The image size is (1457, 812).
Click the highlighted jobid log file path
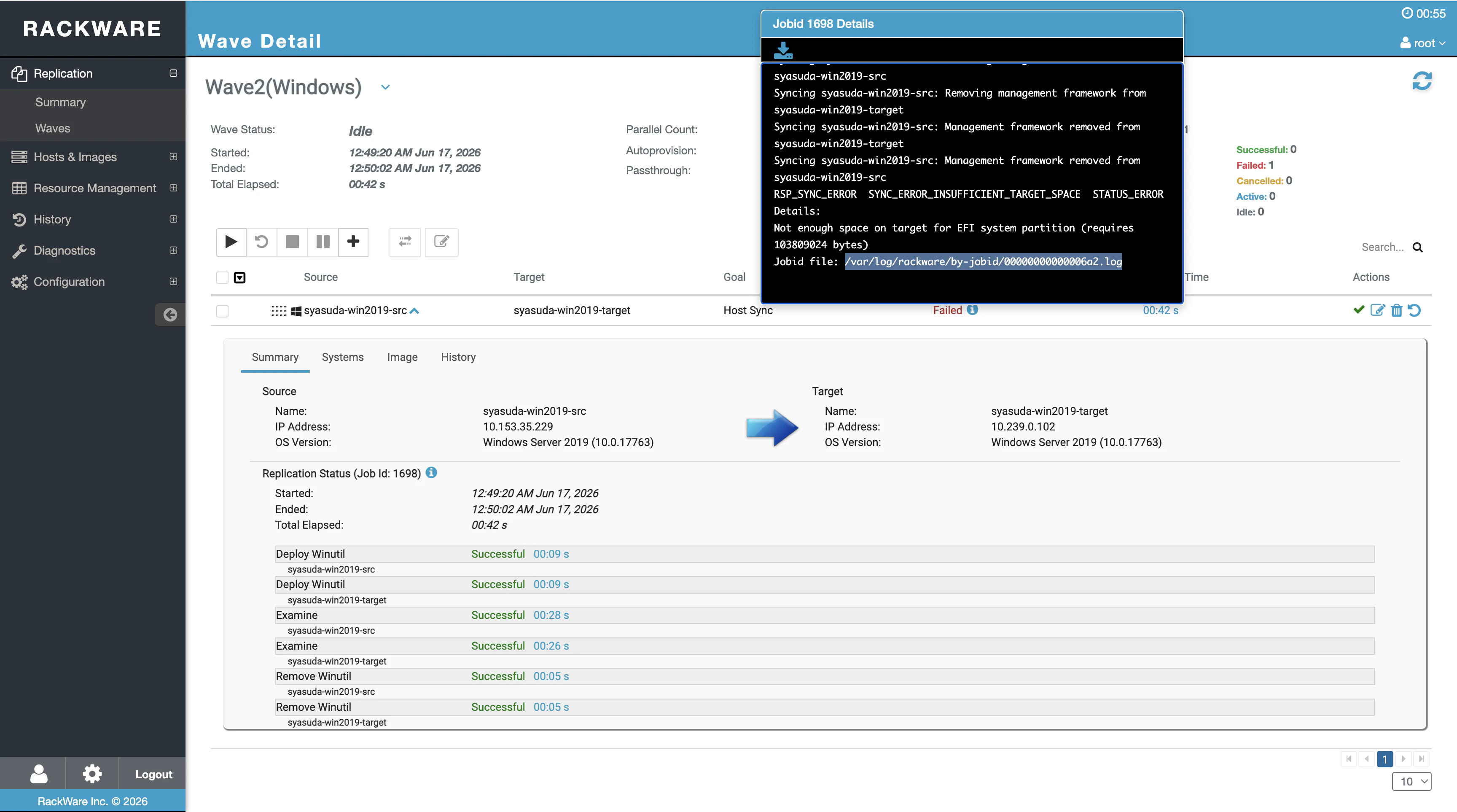point(983,261)
